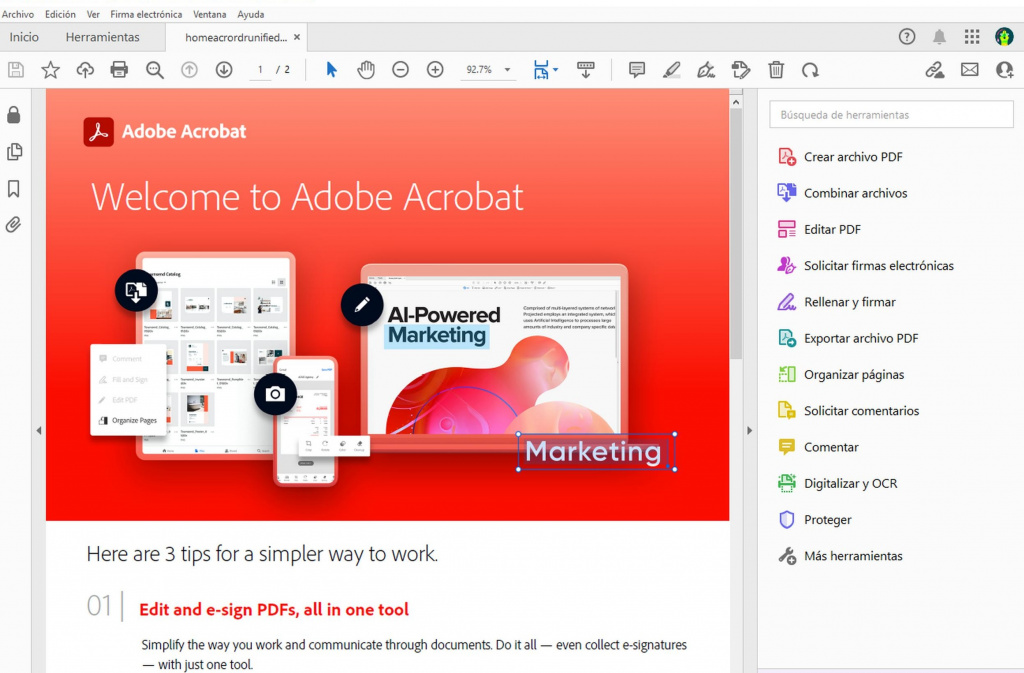This screenshot has height=673, width=1024.
Task: Click the Save file icon
Action: 16,70
